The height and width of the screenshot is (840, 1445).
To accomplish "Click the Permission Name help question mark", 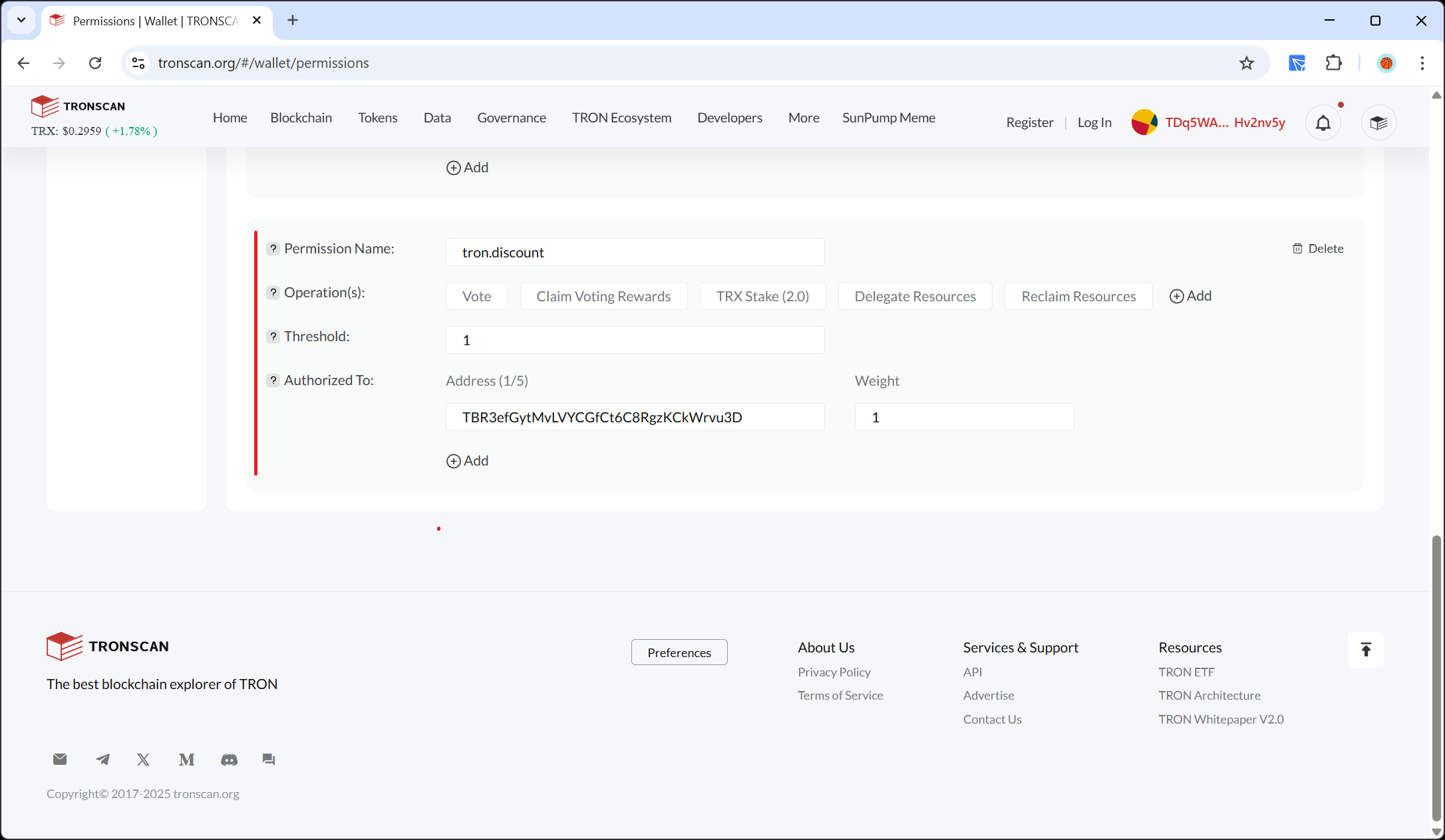I will [273, 249].
